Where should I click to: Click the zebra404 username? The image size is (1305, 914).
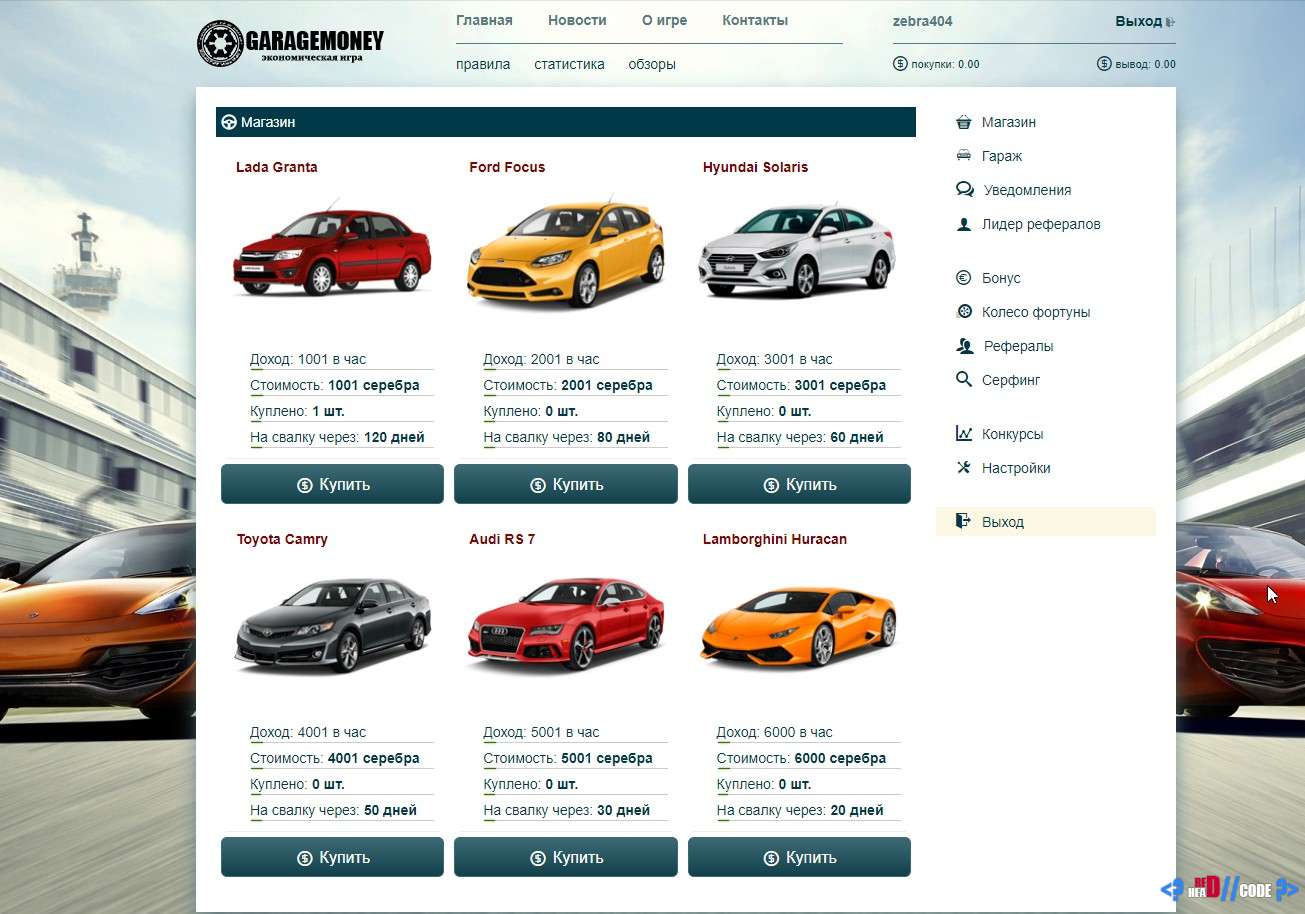[922, 21]
